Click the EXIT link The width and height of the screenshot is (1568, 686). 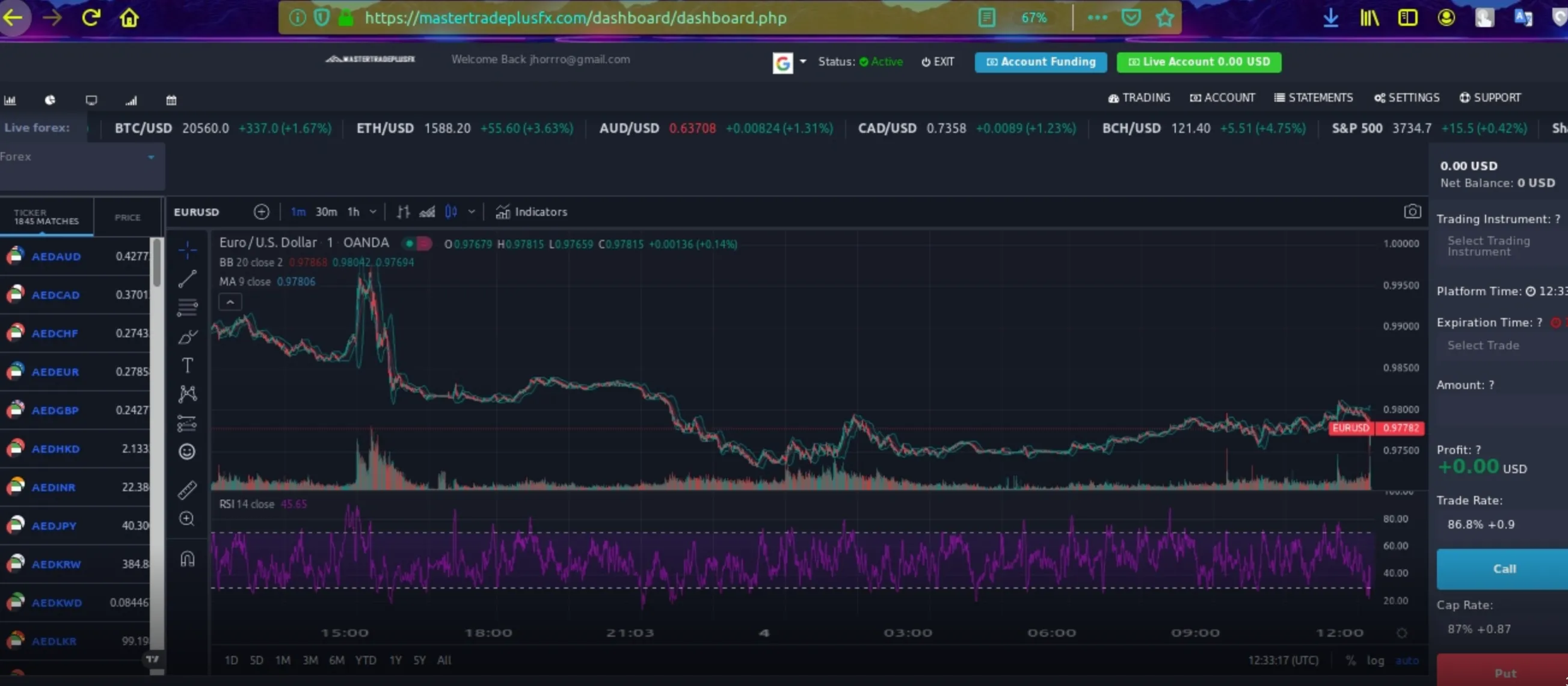pos(938,62)
